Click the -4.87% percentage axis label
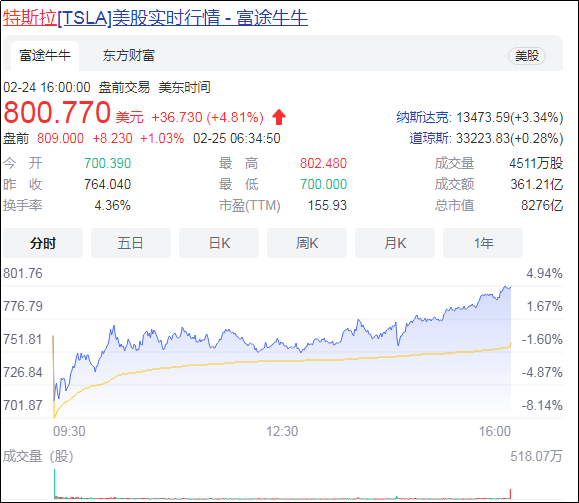Screen dimensions: 579x503 tap(542, 372)
